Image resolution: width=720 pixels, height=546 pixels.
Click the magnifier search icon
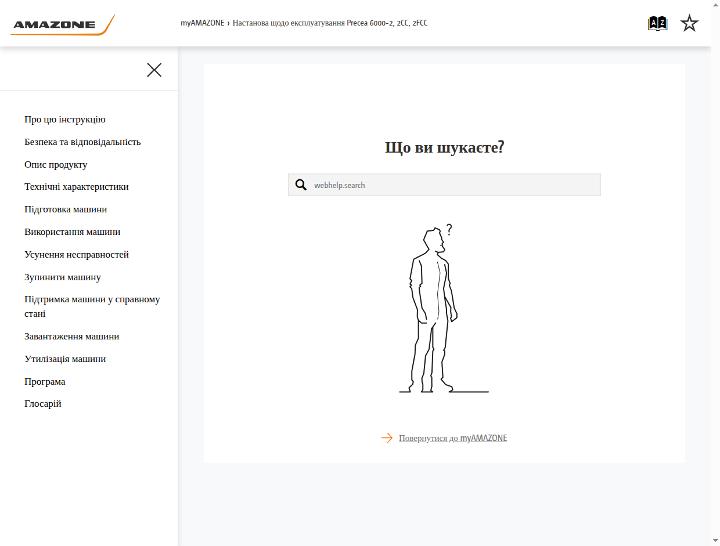(x=301, y=185)
